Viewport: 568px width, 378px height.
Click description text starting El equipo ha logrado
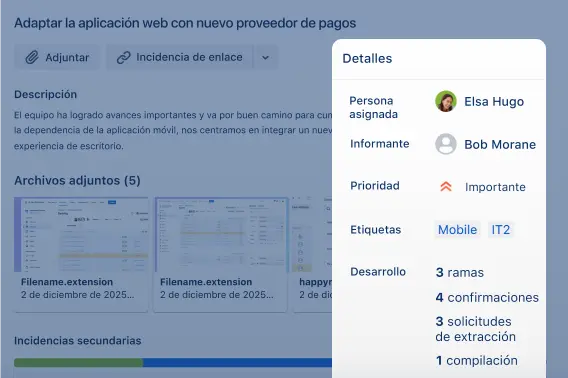(173, 130)
